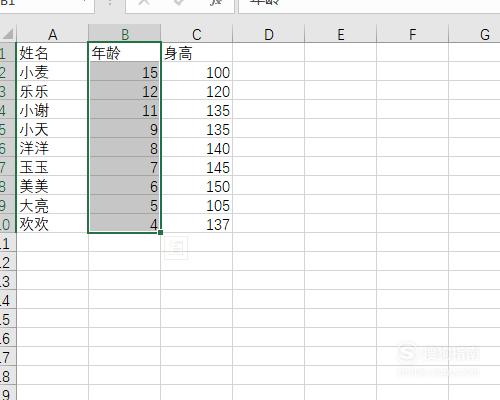
Task: Select the row 7 header
Action: coord(7,167)
